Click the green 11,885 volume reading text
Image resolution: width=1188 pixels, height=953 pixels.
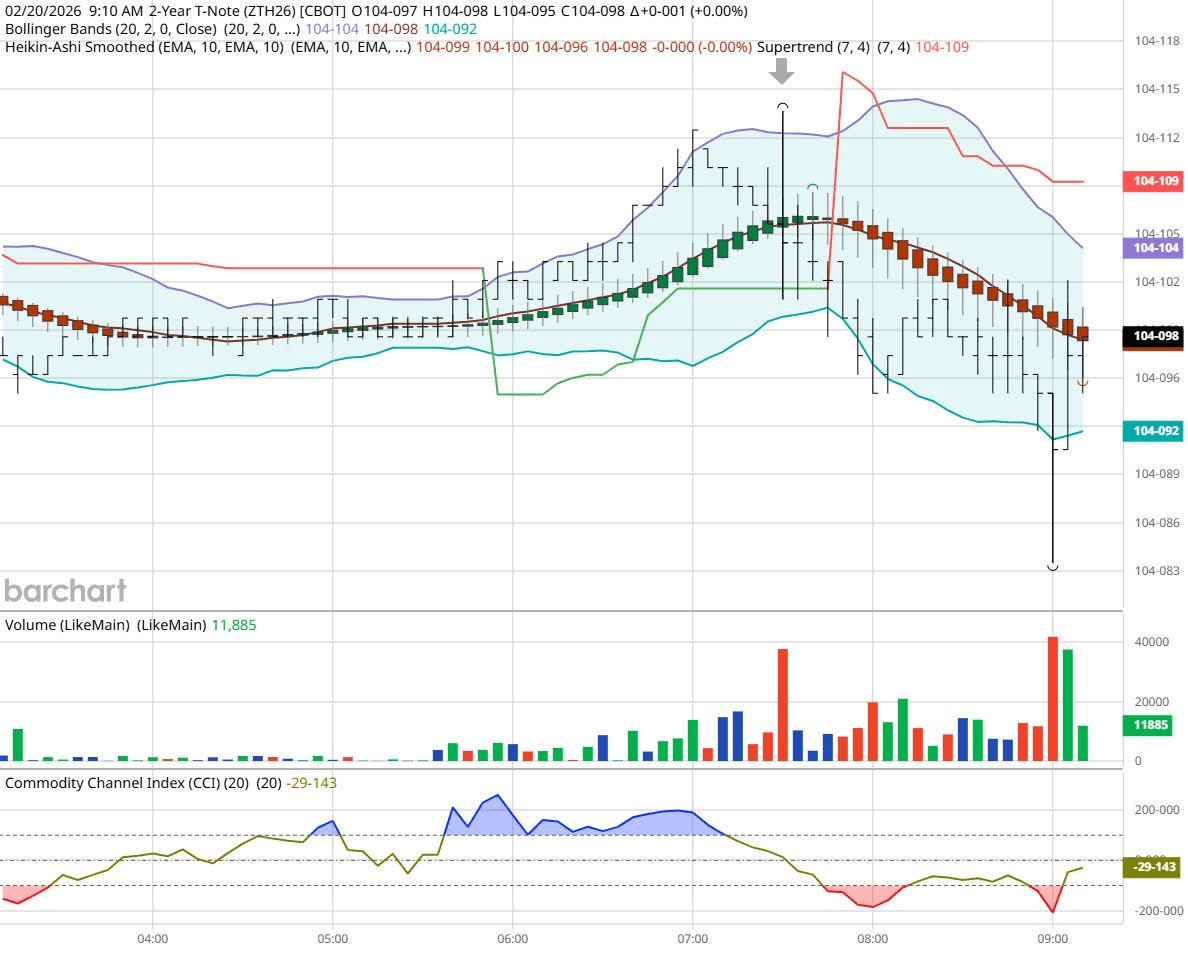pos(233,624)
